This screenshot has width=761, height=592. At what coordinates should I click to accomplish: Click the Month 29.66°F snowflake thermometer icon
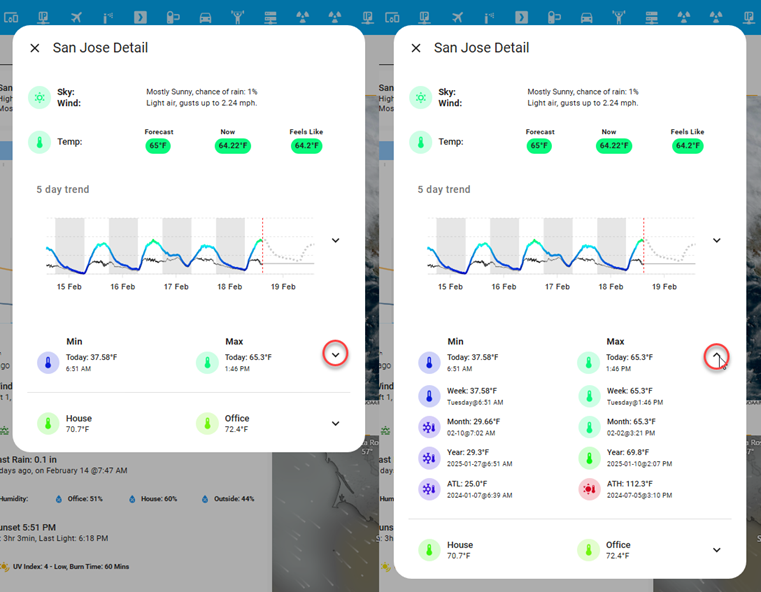(x=429, y=427)
